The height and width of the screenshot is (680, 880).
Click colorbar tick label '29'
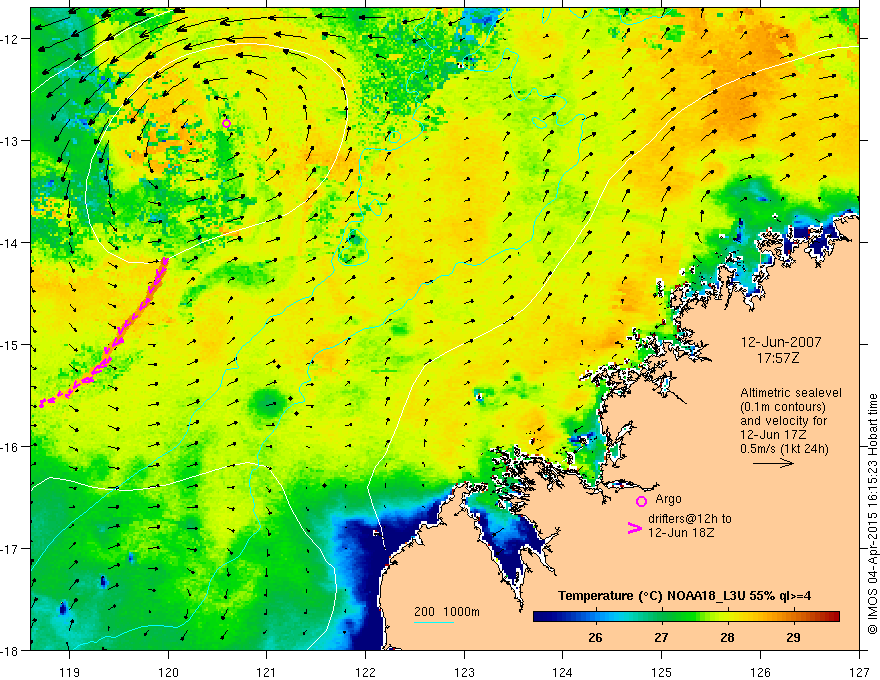coord(793,637)
